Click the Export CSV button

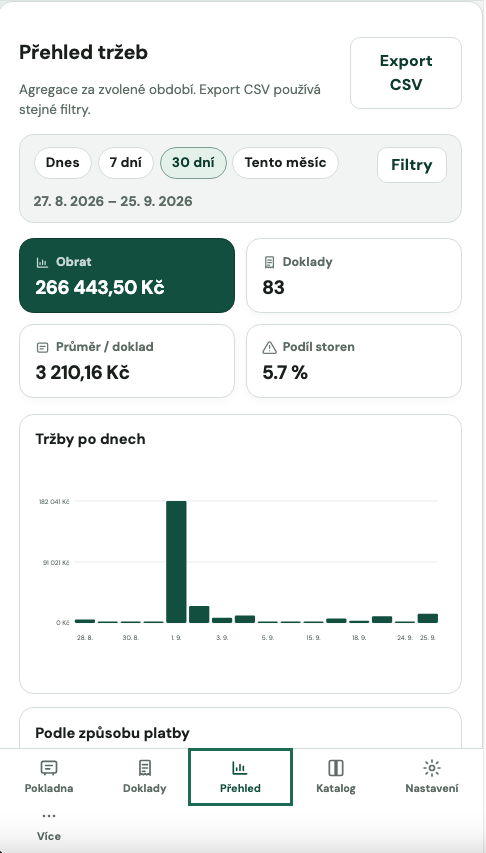[406, 73]
